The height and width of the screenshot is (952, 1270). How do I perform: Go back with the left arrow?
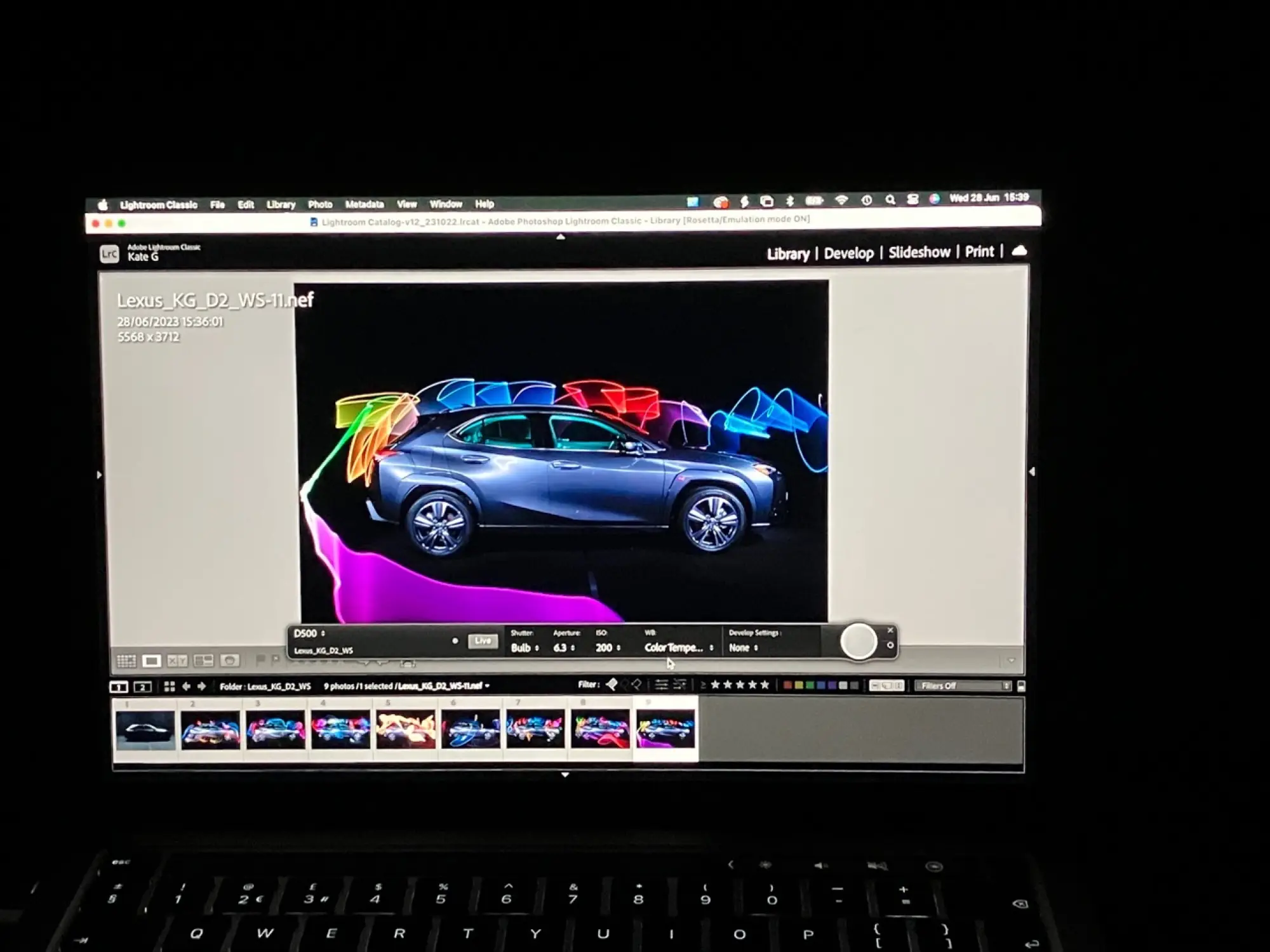(186, 686)
